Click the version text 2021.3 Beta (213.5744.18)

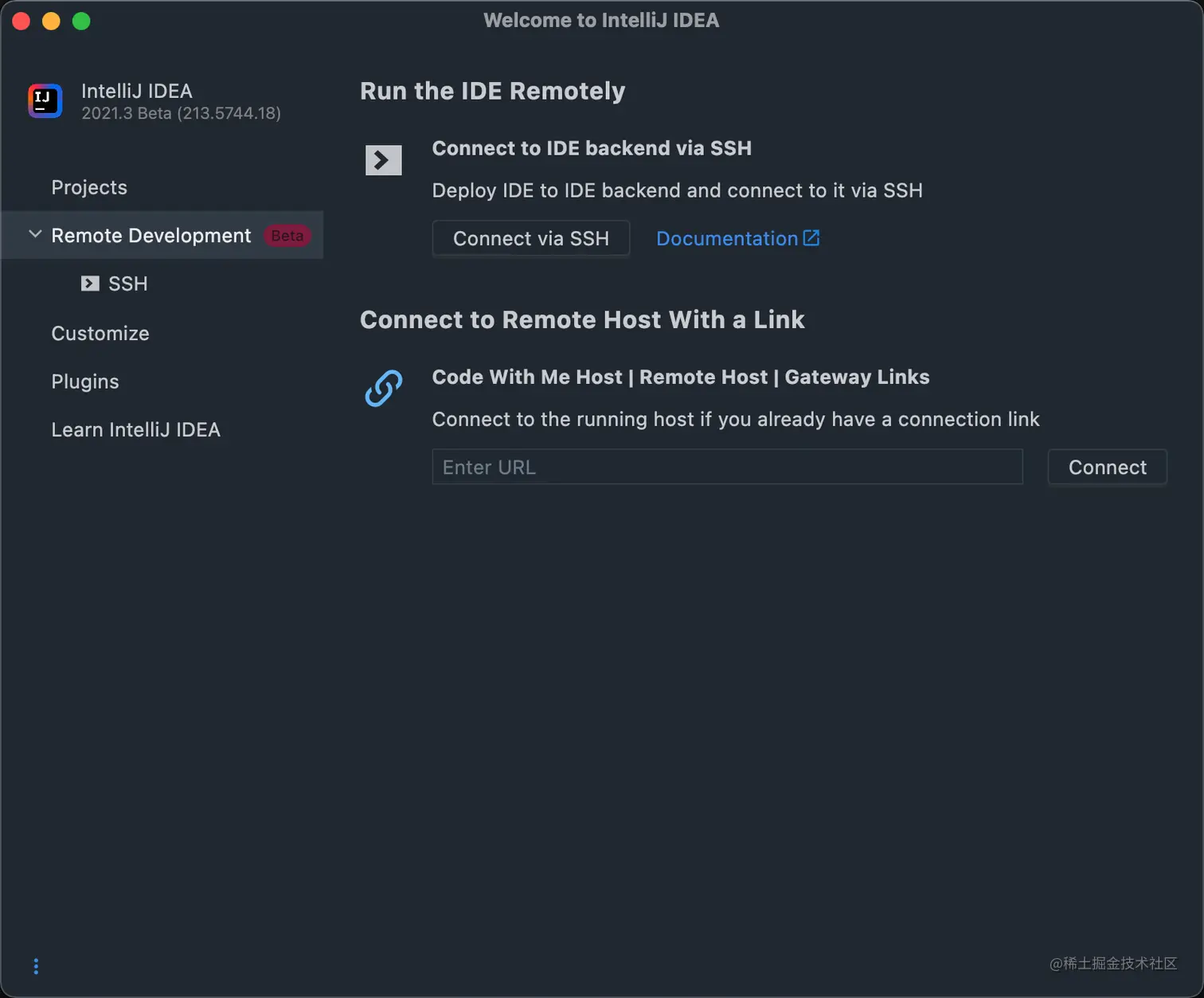pyautogui.click(x=182, y=113)
